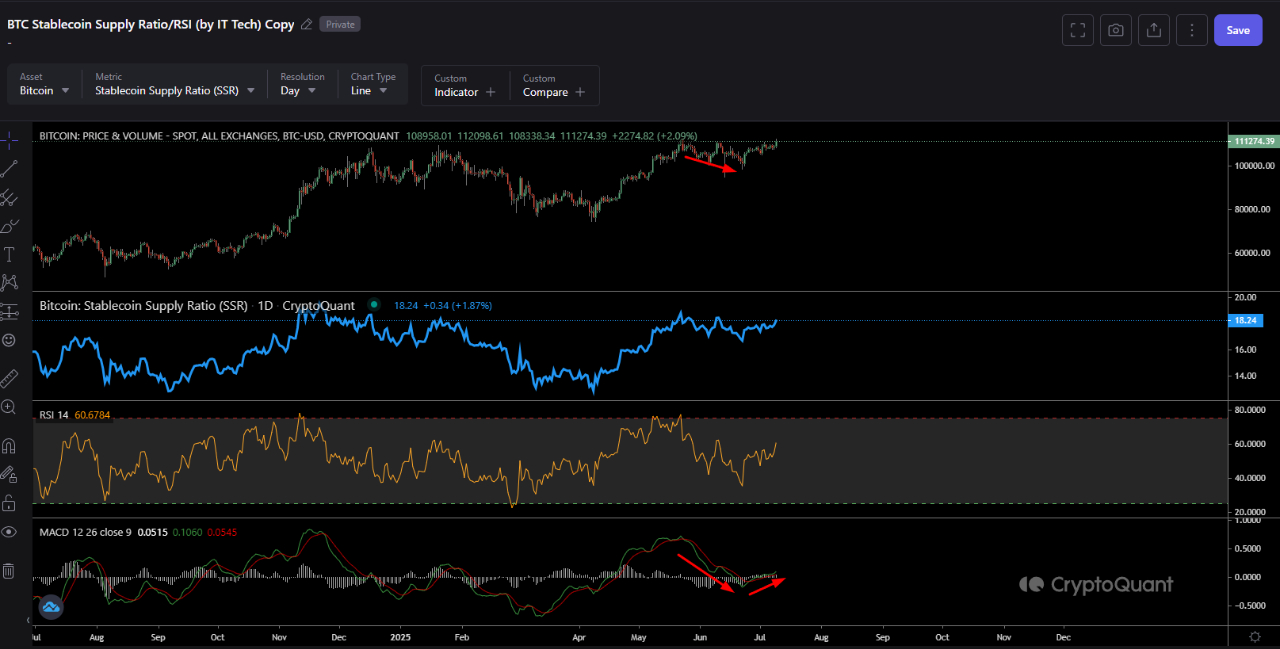Enable magnet mode in the drawing toolbar
Image resolution: width=1280 pixels, height=649 pixels.
coord(10,445)
